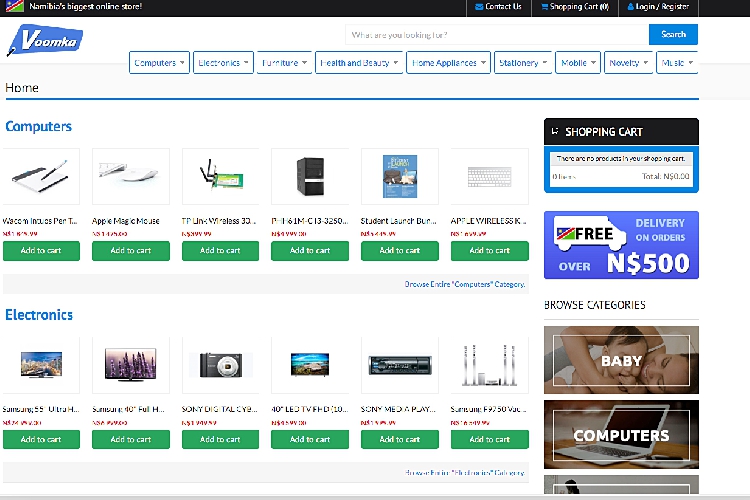Open Contact Us in top bar
This screenshot has height=500, width=750.
coord(497,7)
